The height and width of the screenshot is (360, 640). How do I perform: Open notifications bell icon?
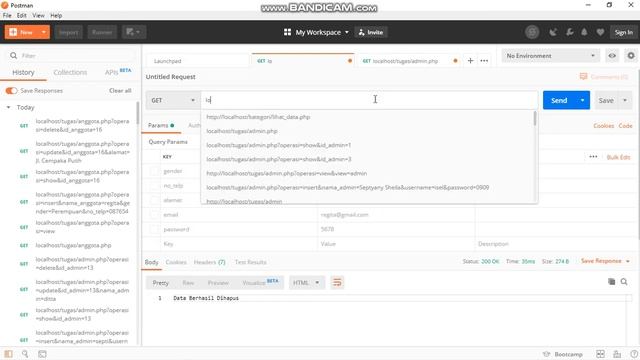pyautogui.click(x=584, y=32)
